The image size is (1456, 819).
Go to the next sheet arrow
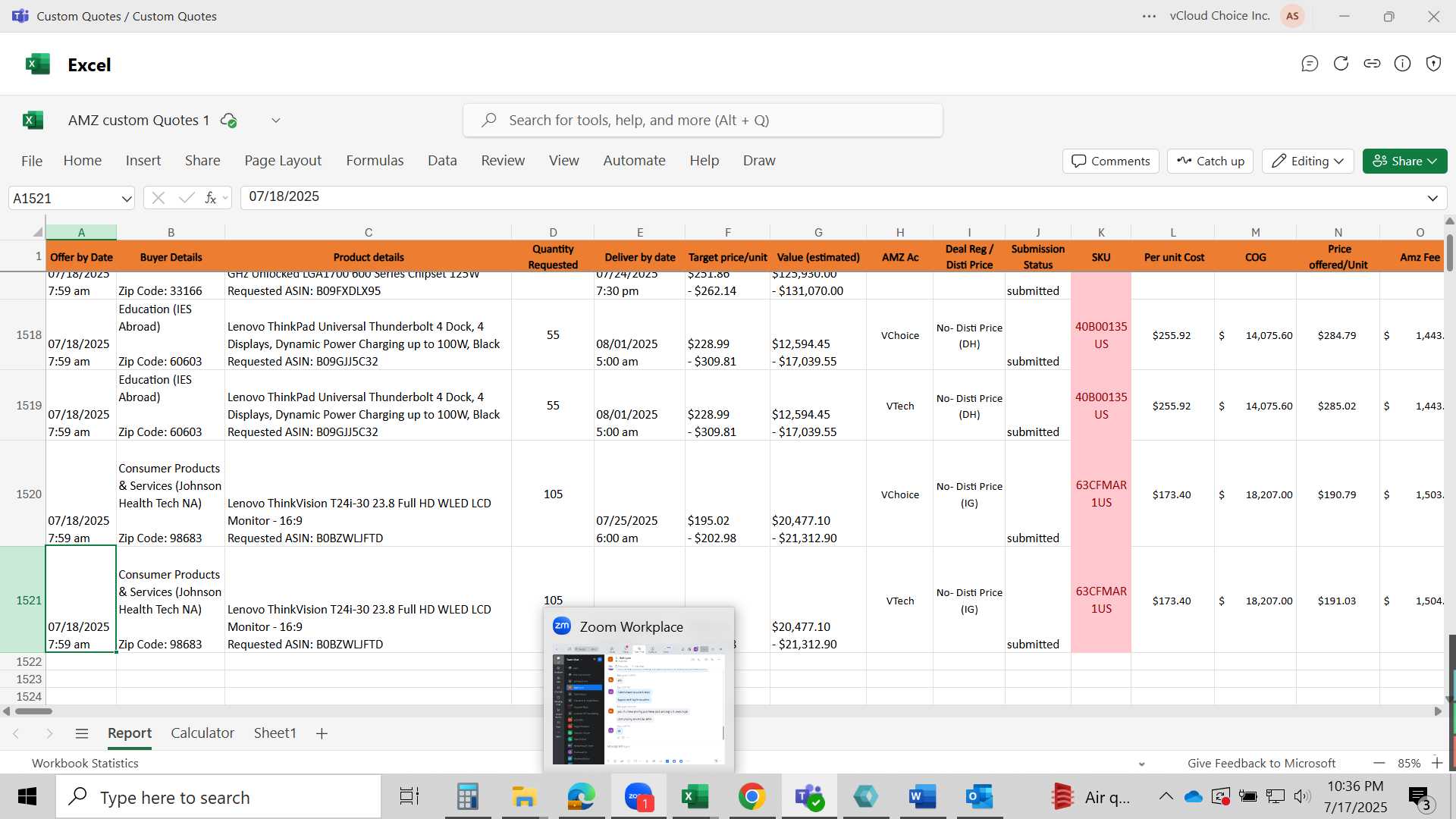pyautogui.click(x=49, y=733)
